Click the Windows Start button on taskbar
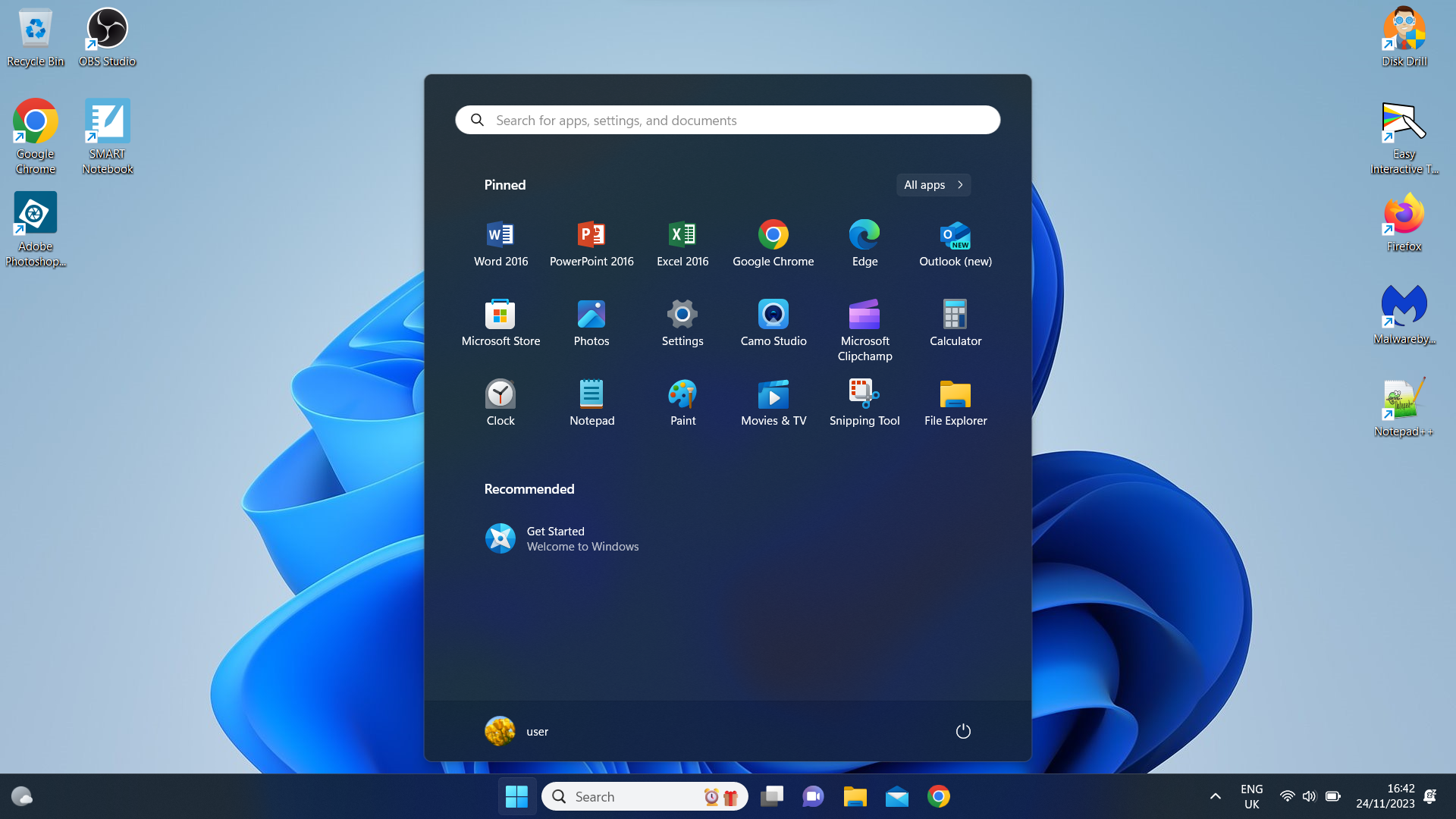Viewport: 1456px width, 819px height. [517, 796]
